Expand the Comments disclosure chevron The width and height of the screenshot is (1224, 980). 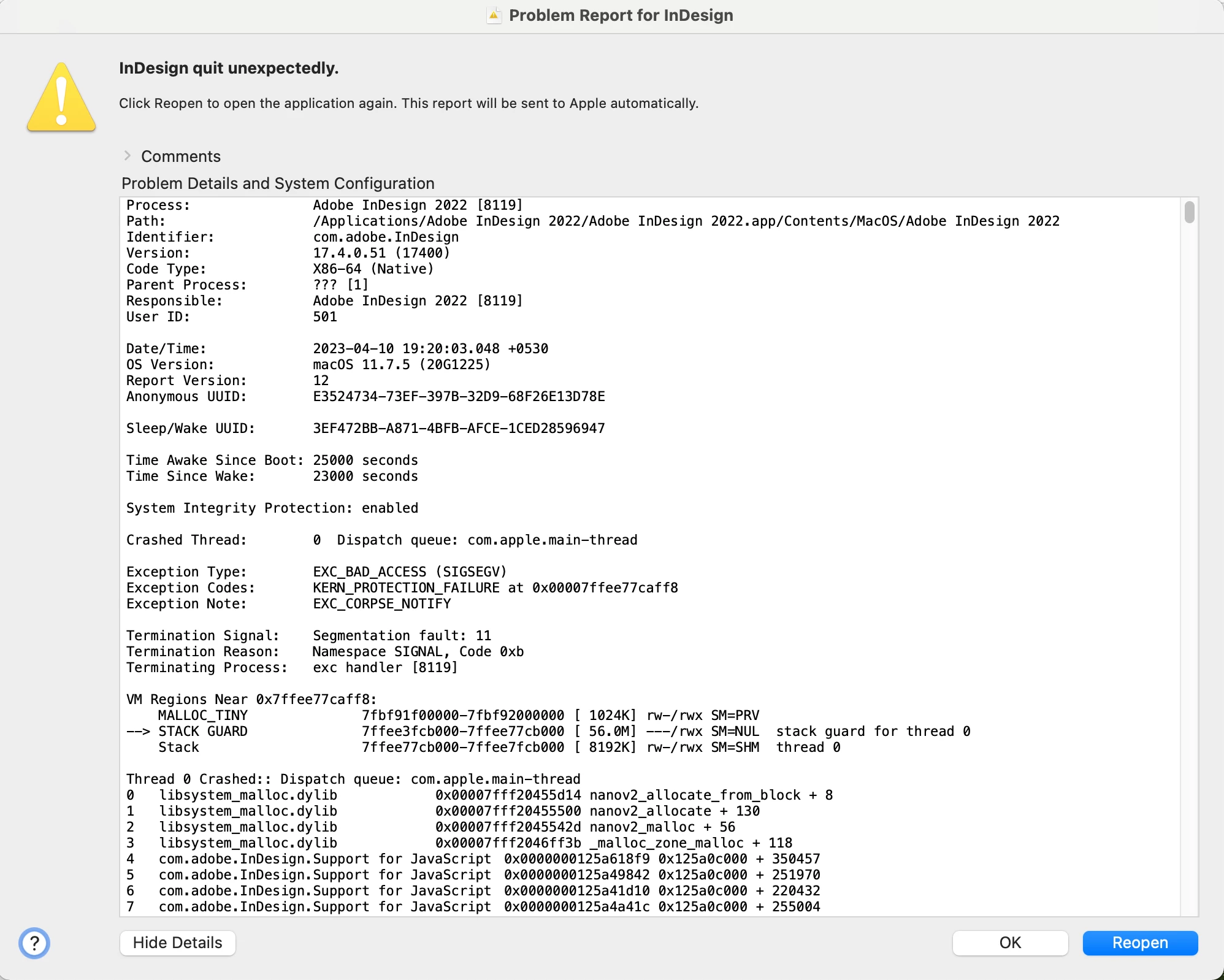pos(128,156)
